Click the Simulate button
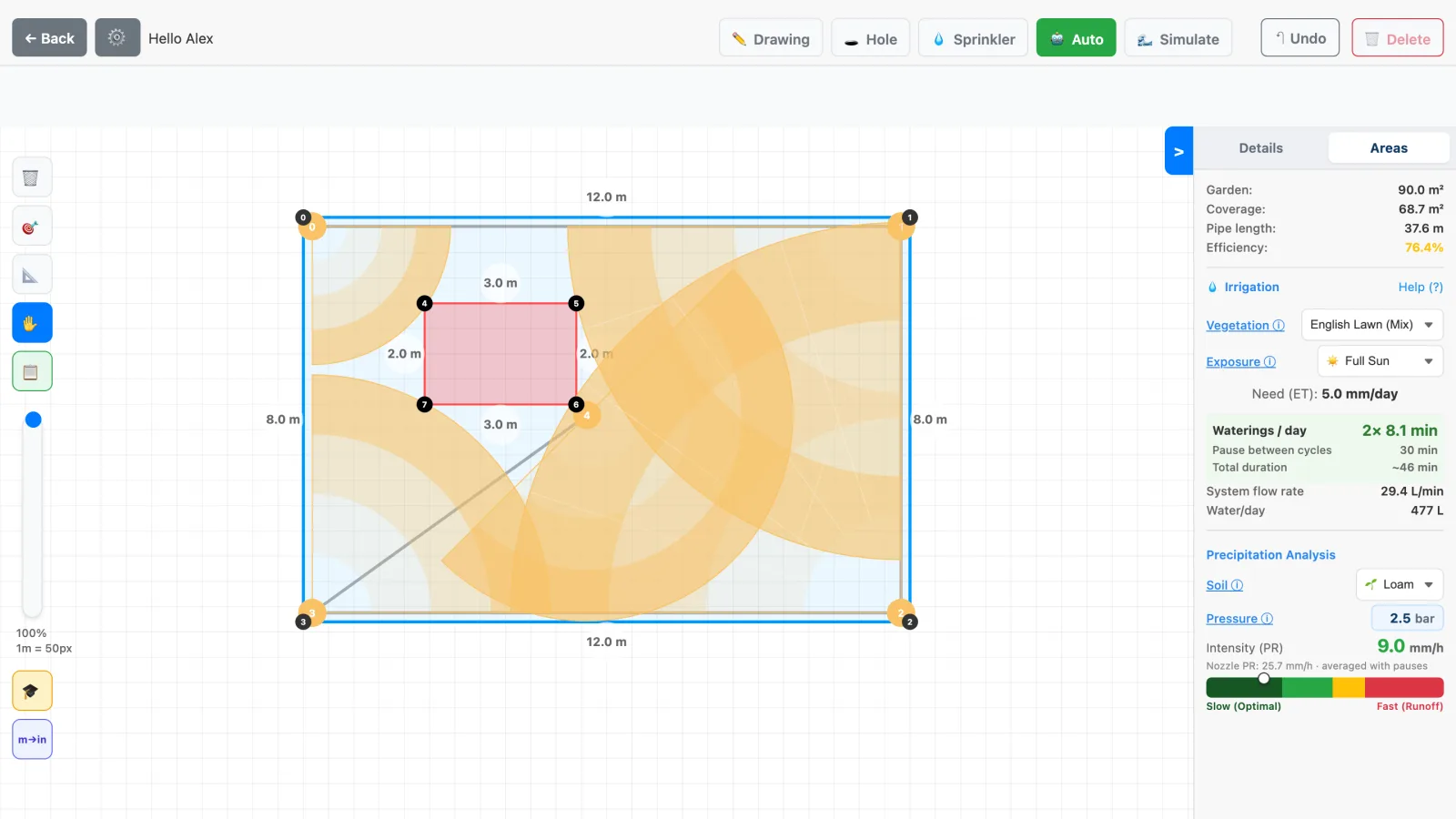 1178,38
